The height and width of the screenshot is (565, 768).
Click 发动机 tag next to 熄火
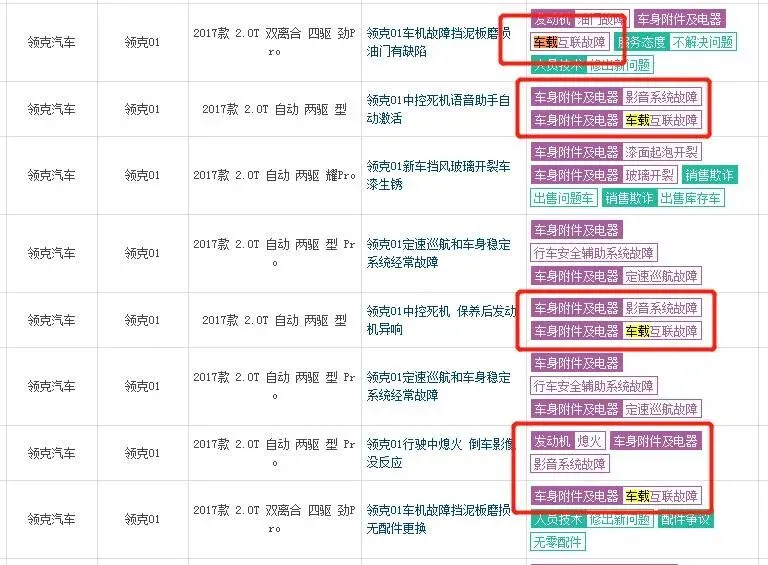coord(552,441)
